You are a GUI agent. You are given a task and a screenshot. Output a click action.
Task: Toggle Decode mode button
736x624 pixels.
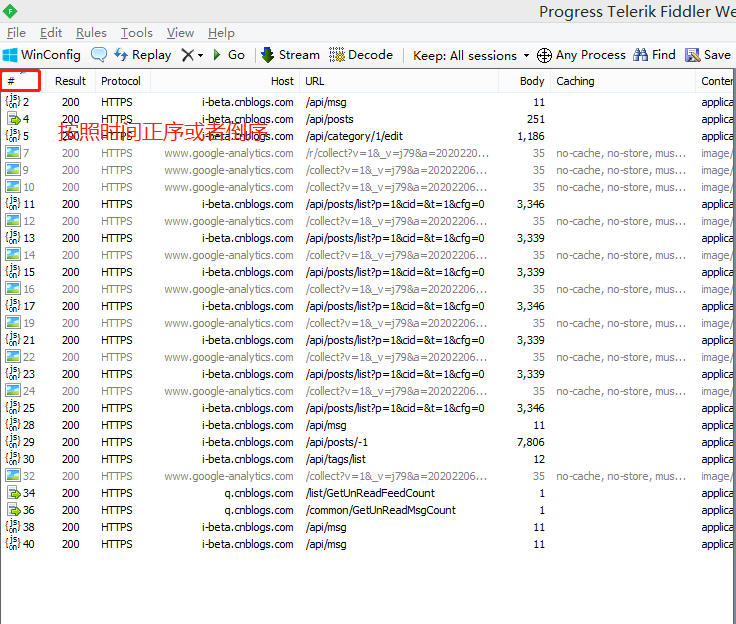(361, 55)
